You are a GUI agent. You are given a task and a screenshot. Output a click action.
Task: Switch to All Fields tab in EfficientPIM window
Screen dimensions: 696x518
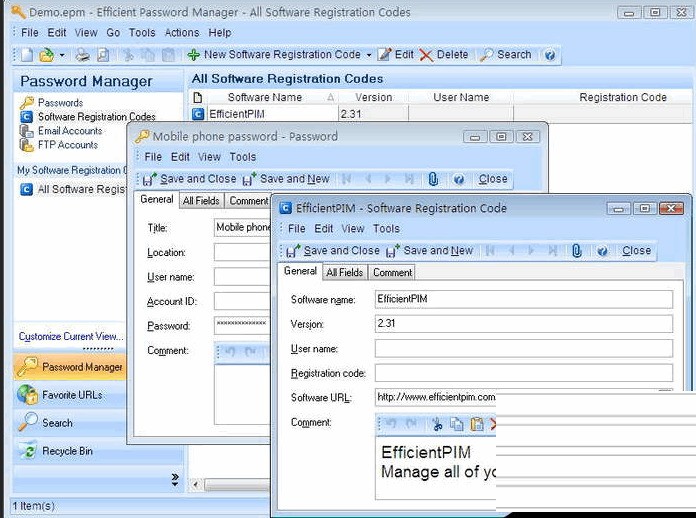coord(344,273)
